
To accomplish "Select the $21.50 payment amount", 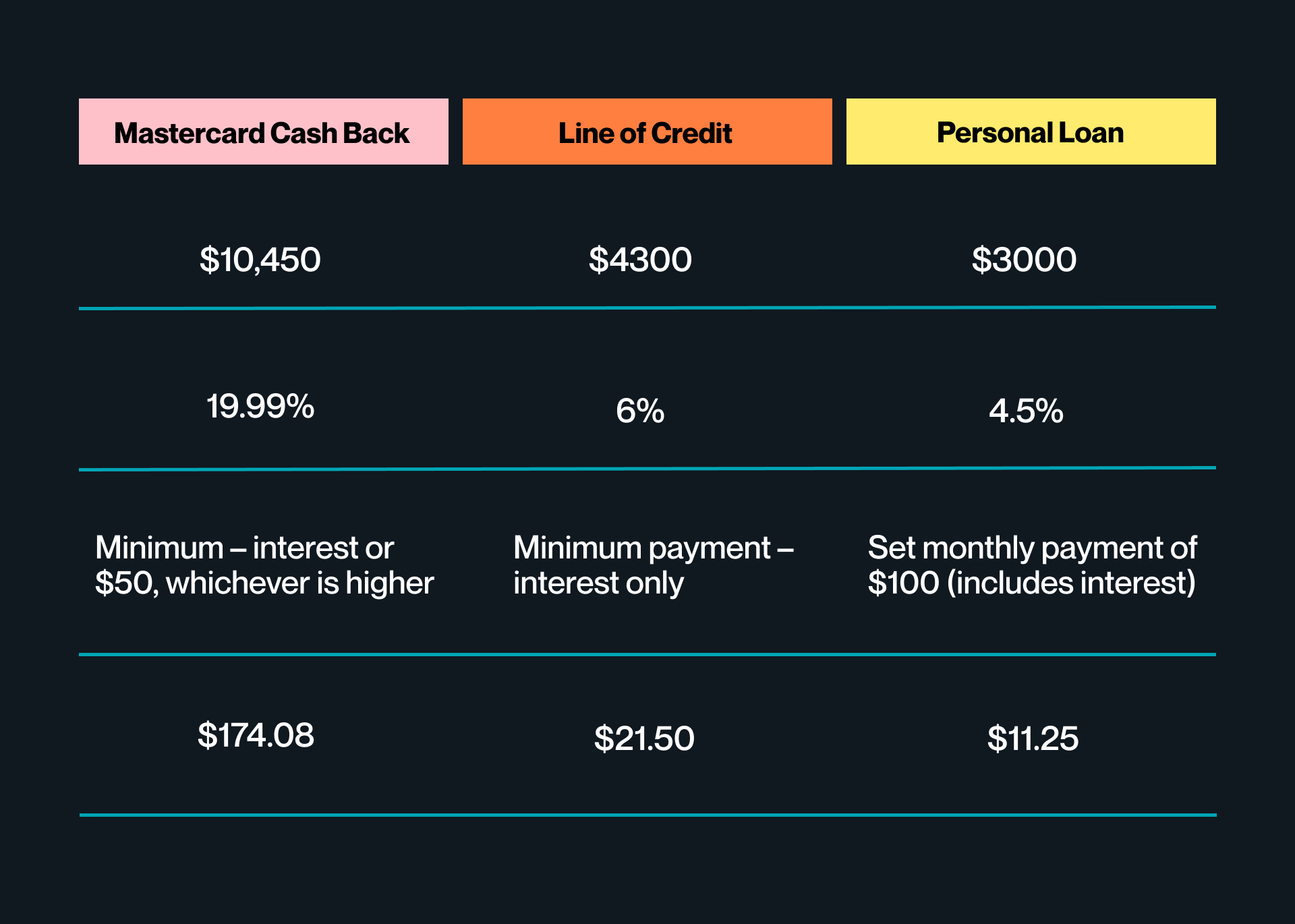I will point(644,739).
